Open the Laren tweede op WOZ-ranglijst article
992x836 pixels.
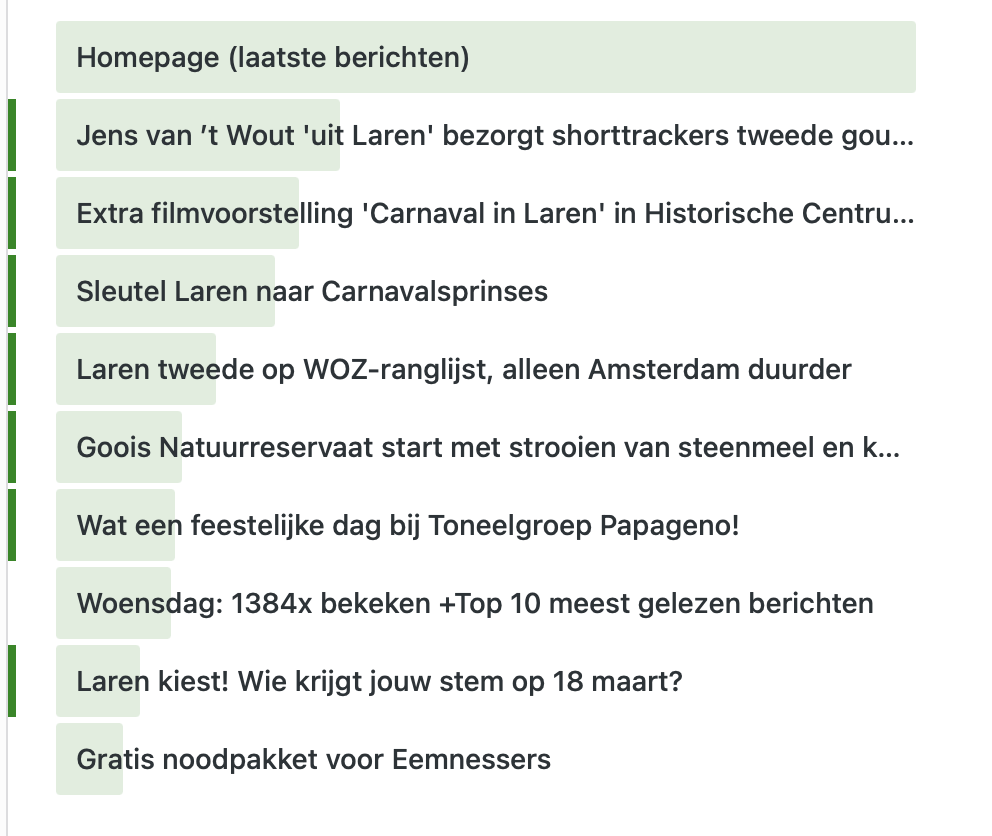[464, 369]
